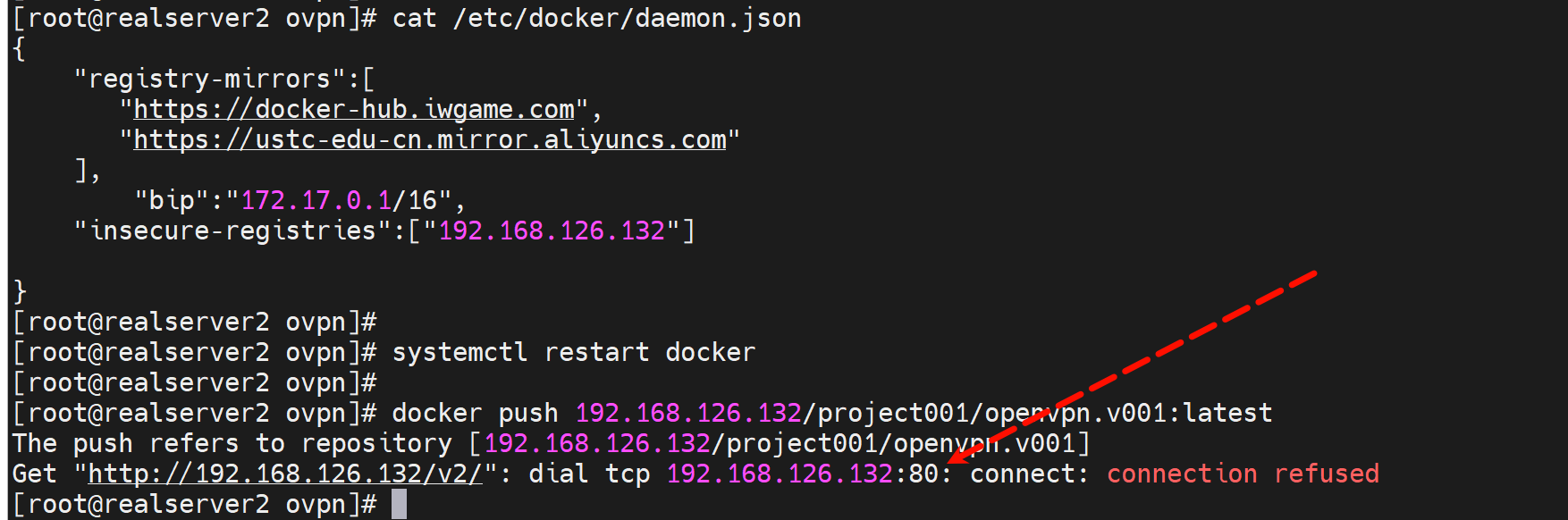Click the terminal cursor block at last prompt
1568x520 pixels.
pos(399,504)
